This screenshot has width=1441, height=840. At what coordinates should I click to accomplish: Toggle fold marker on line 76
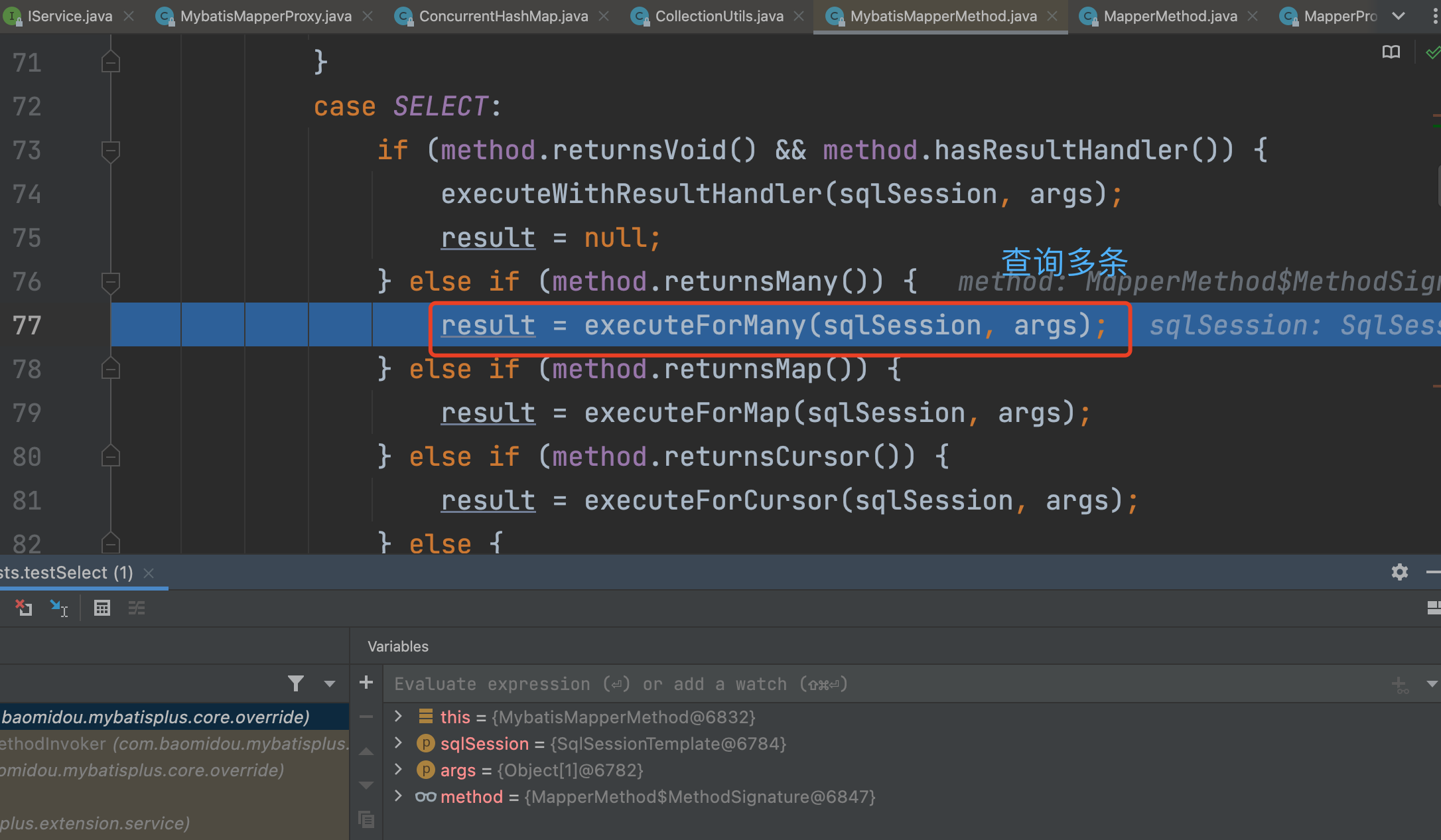(111, 282)
